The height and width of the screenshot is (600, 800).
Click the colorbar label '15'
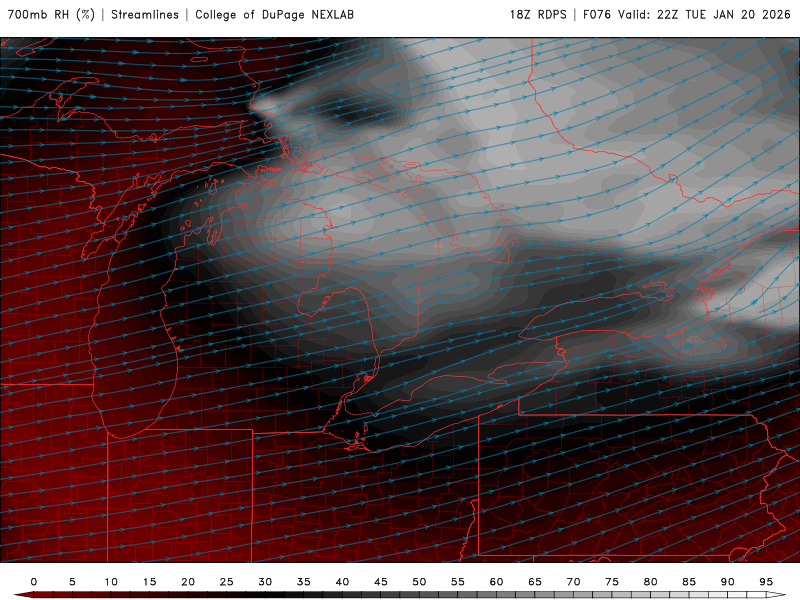click(149, 582)
